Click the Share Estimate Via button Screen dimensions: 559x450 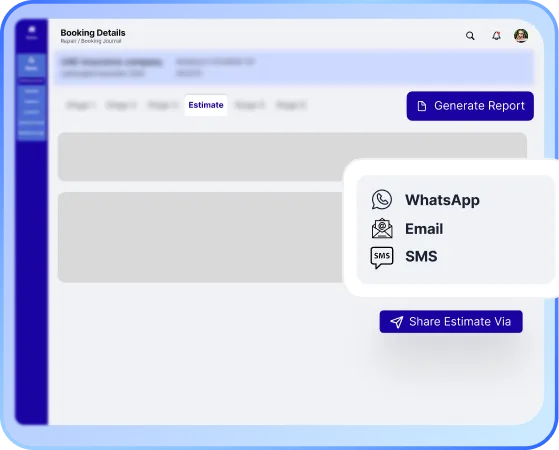click(451, 322)
